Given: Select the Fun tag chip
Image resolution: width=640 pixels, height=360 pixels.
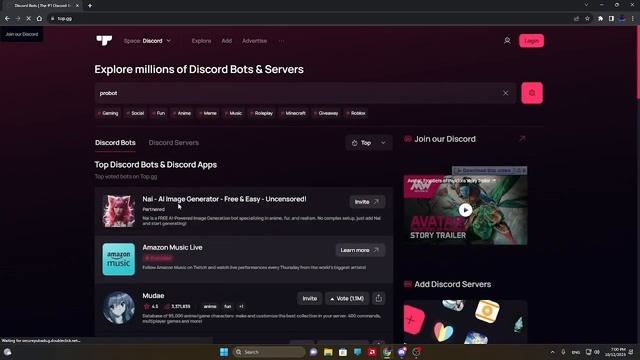Looking at the screenshot, I should (159, 113).
